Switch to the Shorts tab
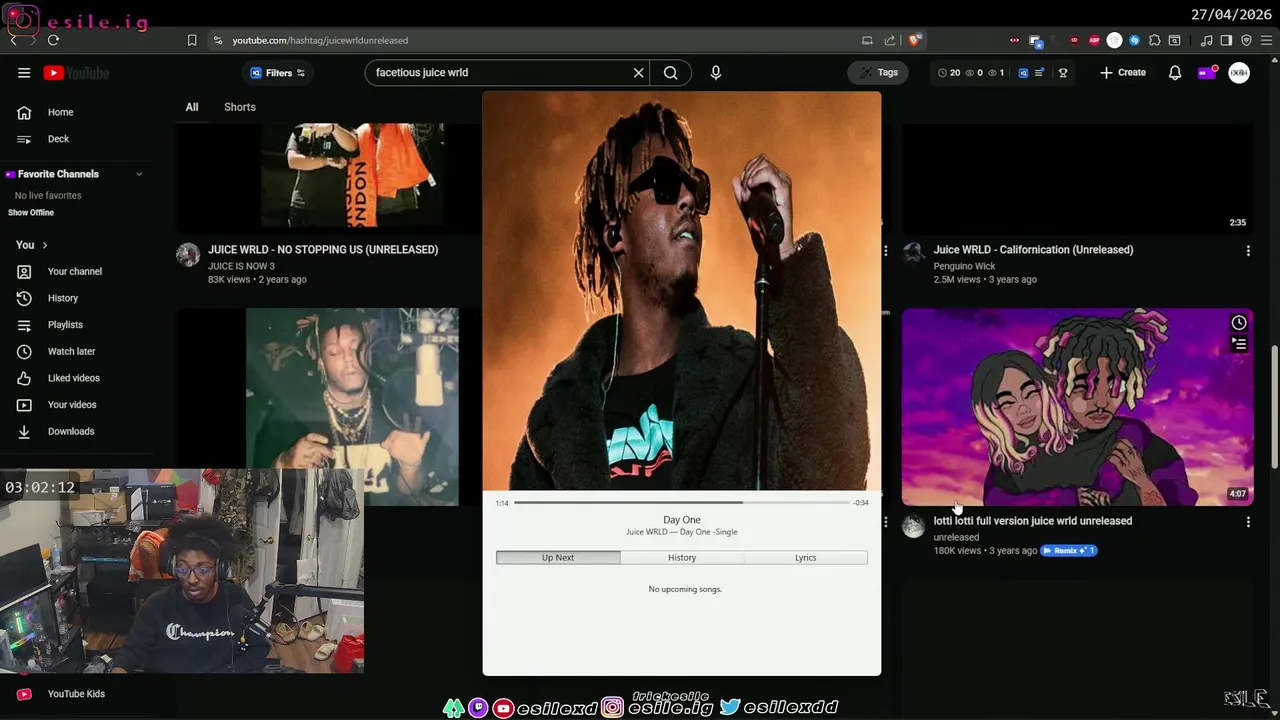Viewport: 1280px width, 720px height. [240, 107]
